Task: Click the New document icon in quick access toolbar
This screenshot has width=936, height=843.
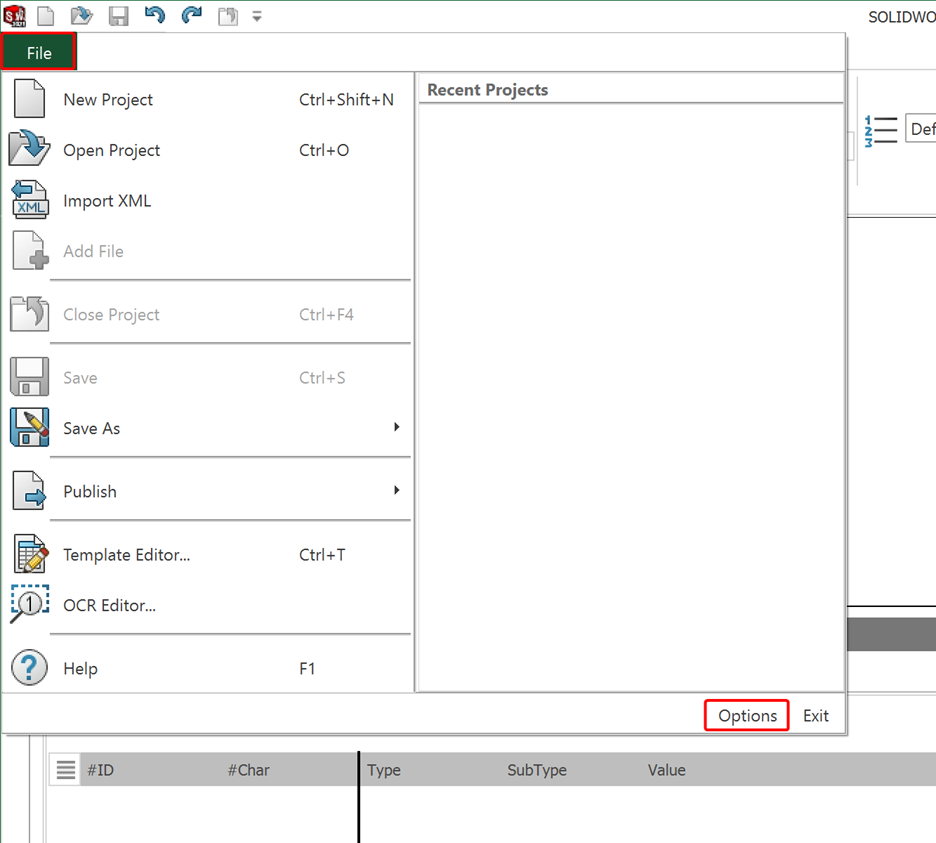Action: [46, 16]
